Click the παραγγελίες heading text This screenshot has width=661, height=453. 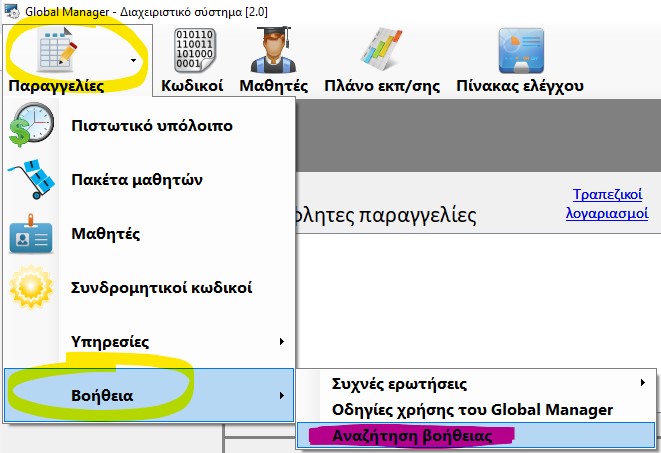coord(417,216)
